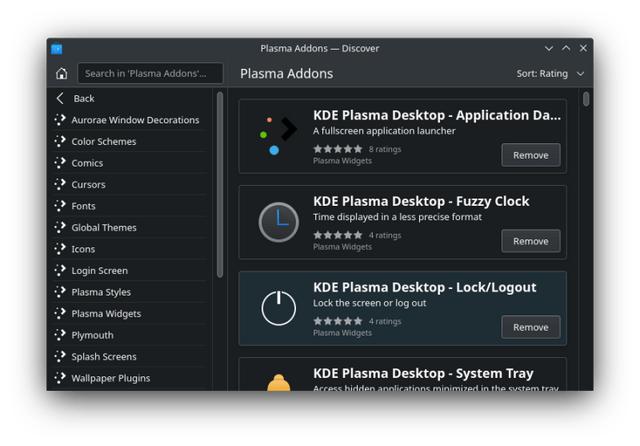Focus the Search in 'Plasma Addons' field
This screenshot has height=446, width=640.
point(150,73)
